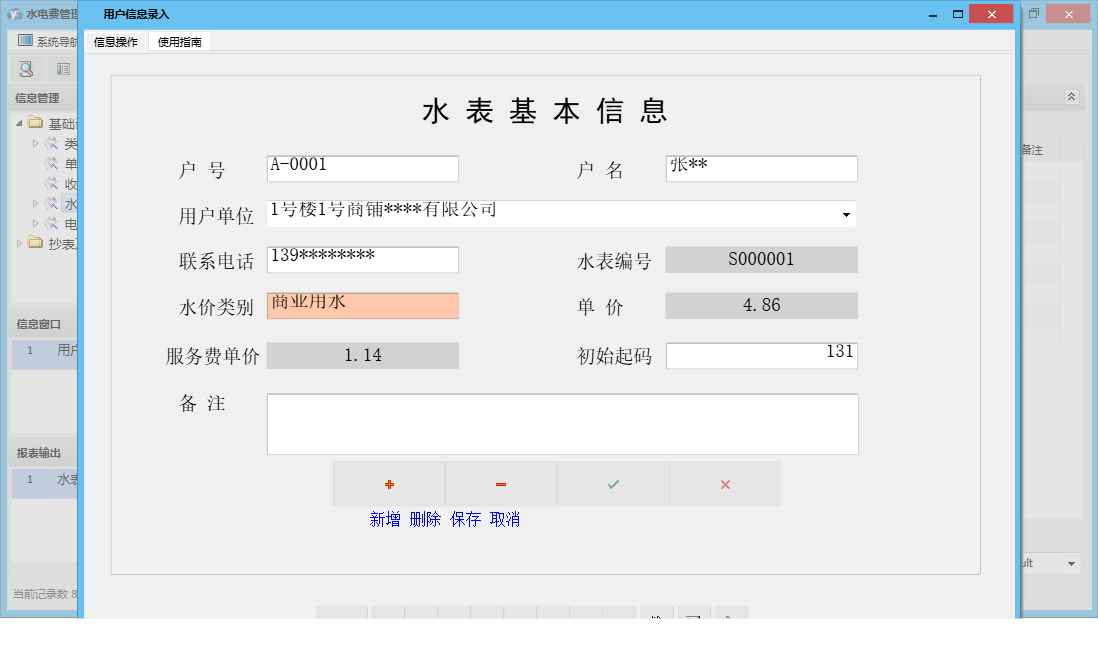Click the highlighted 商业用水 water price field
This screenshot has width=1098, height=655.
coord(362,305)
